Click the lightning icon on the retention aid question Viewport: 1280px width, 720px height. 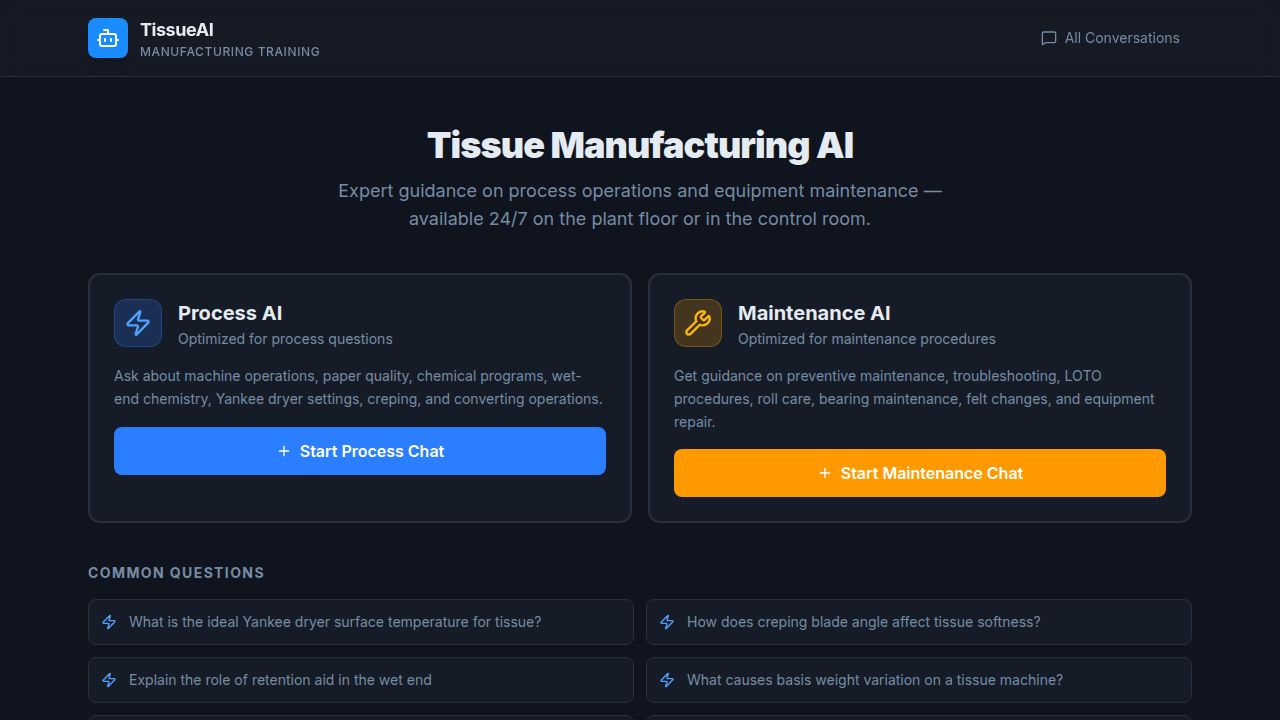click(109, 679)
